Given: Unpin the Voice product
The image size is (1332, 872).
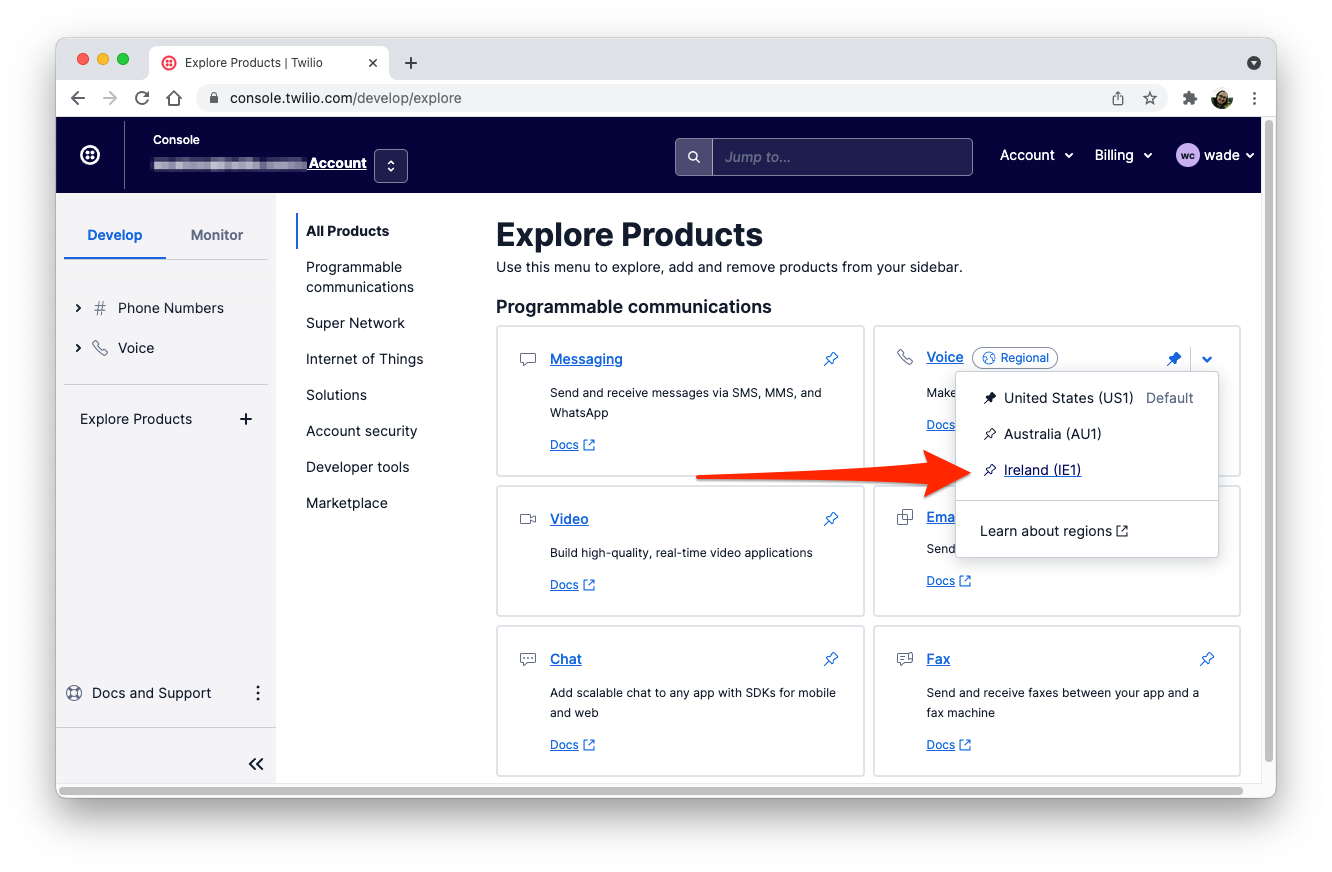Looking at the screenshot, I should coord(1174,358).
